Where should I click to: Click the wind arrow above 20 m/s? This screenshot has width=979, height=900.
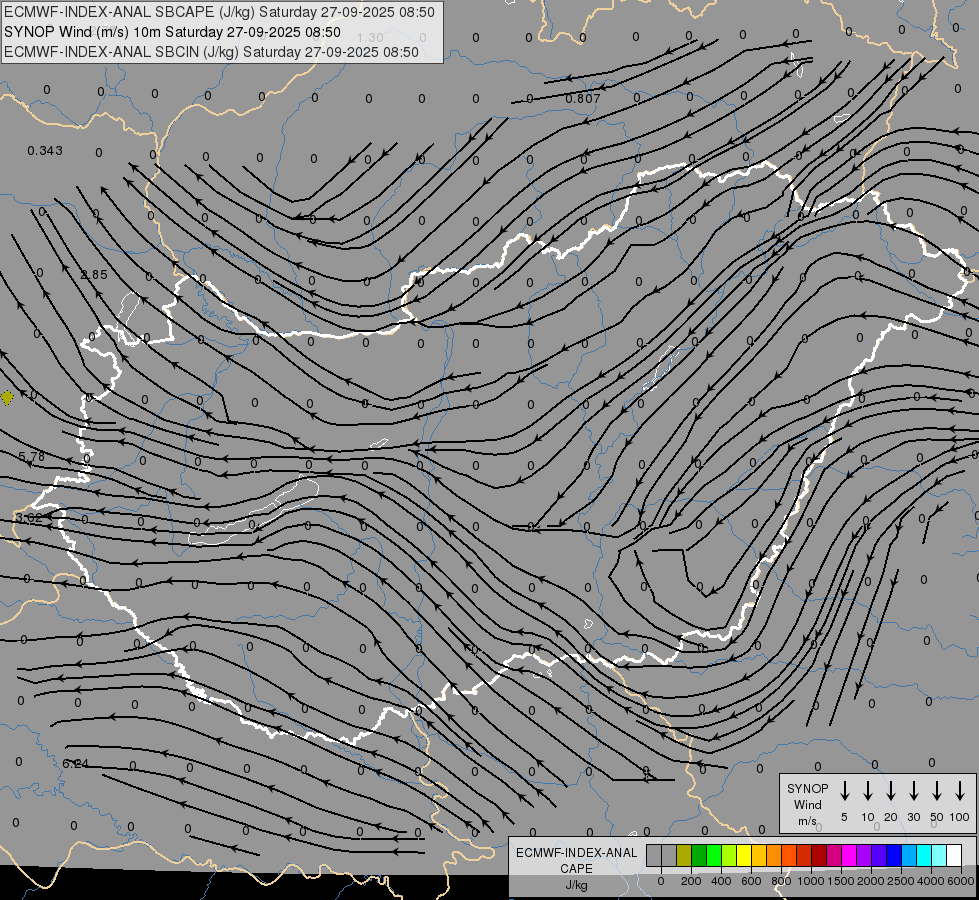point(891,791)
